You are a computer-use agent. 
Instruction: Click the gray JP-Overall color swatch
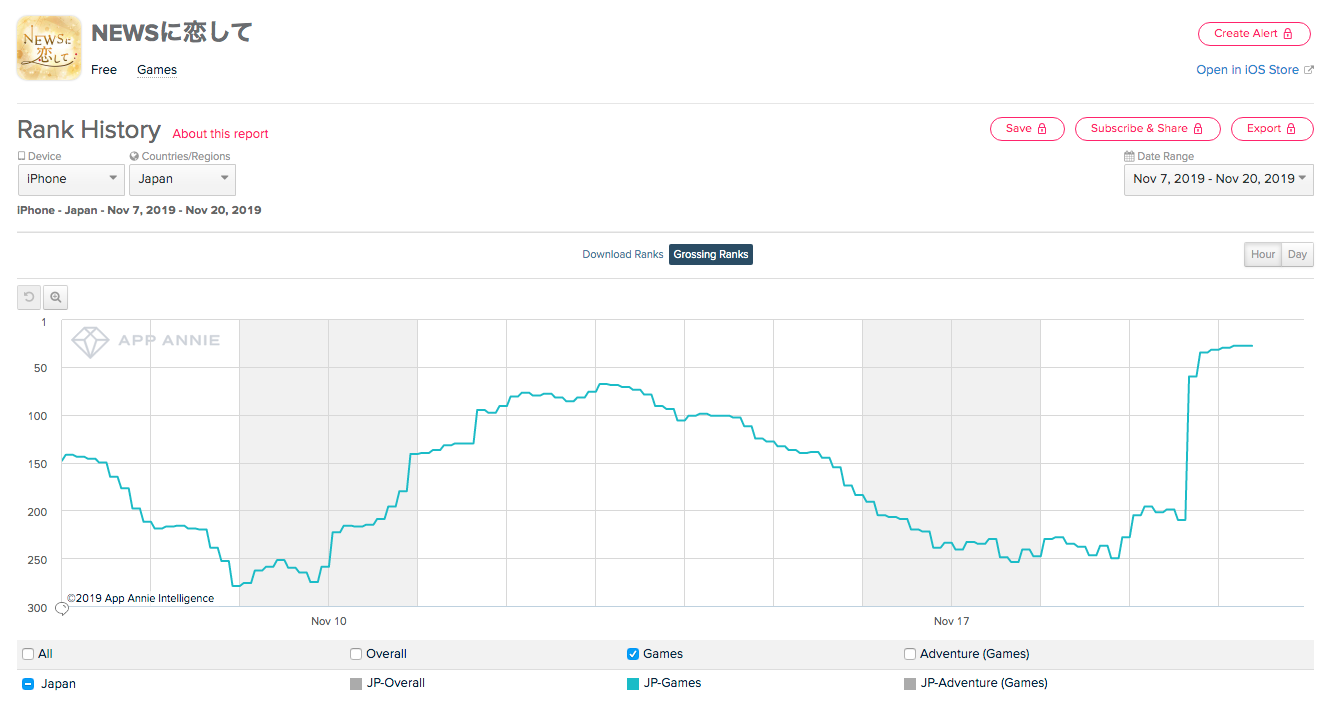click(356, 684)
